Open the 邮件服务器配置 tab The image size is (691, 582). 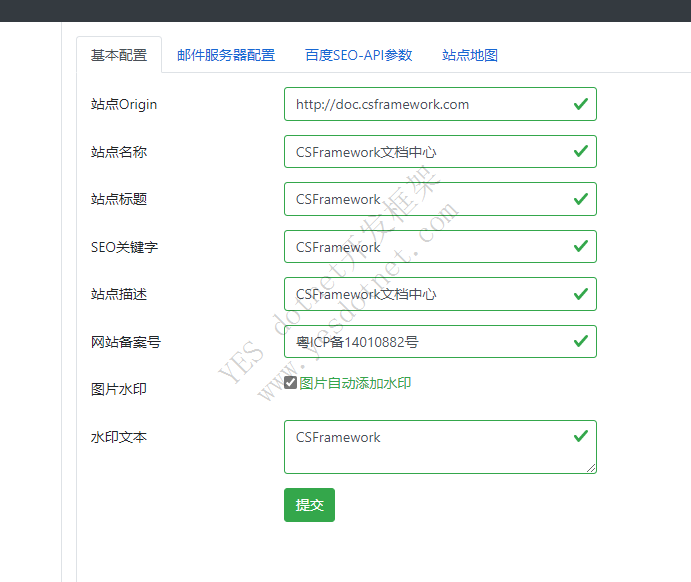pos(226,55)
